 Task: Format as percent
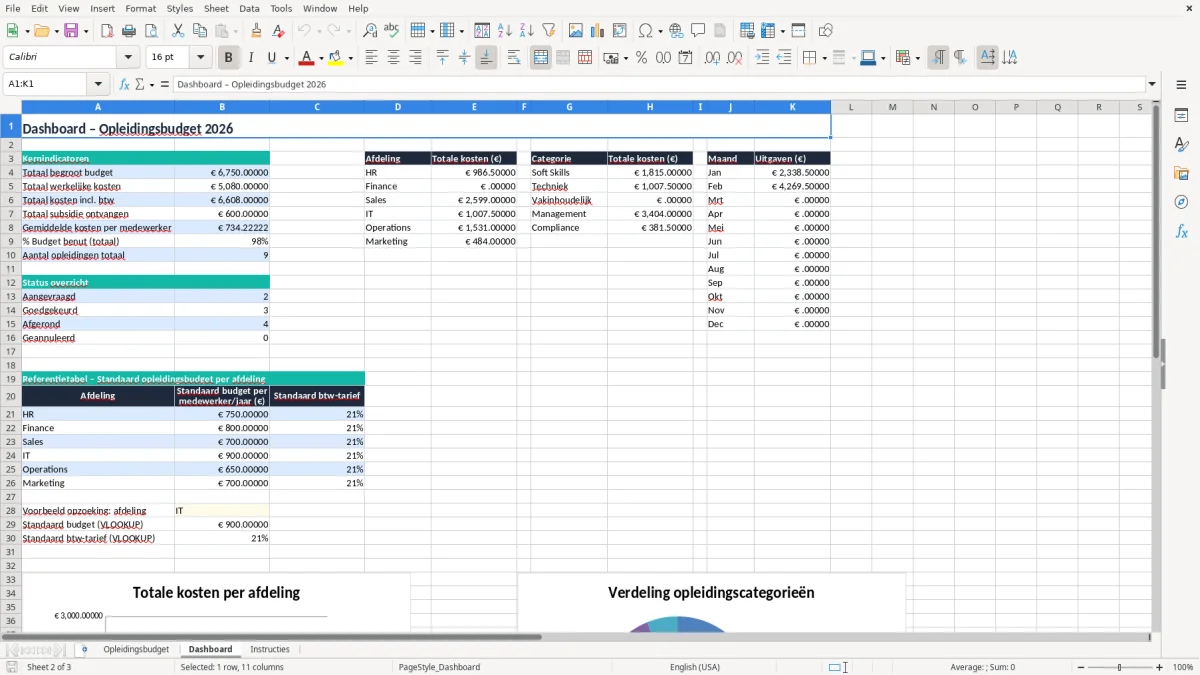(x=641, y=58)
